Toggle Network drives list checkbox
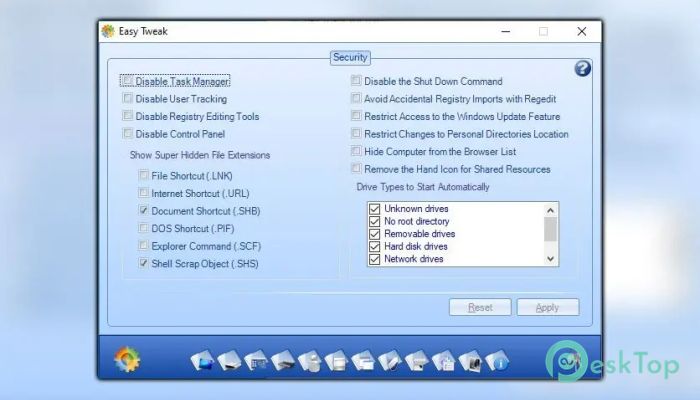 375,259
